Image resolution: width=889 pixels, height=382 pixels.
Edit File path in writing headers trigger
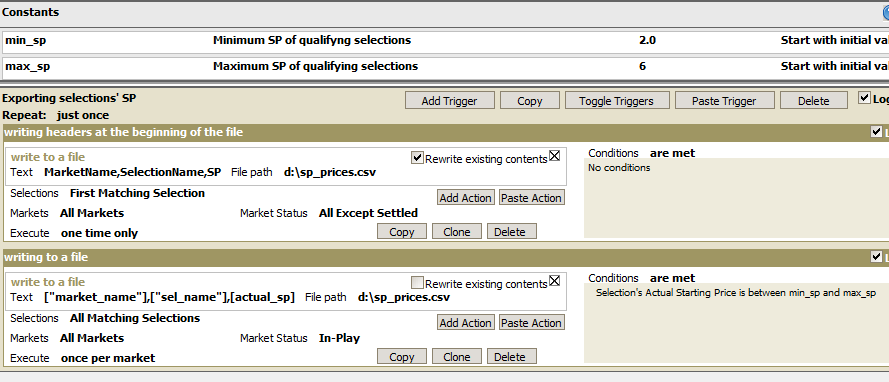pos(329,172)
